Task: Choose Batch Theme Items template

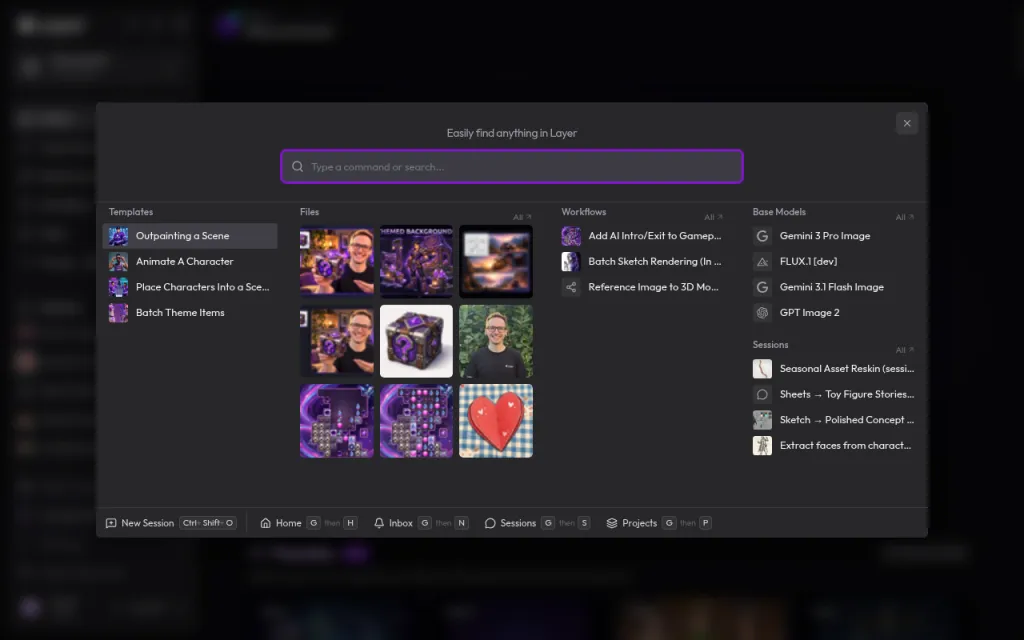Action: tap(190, 313)
